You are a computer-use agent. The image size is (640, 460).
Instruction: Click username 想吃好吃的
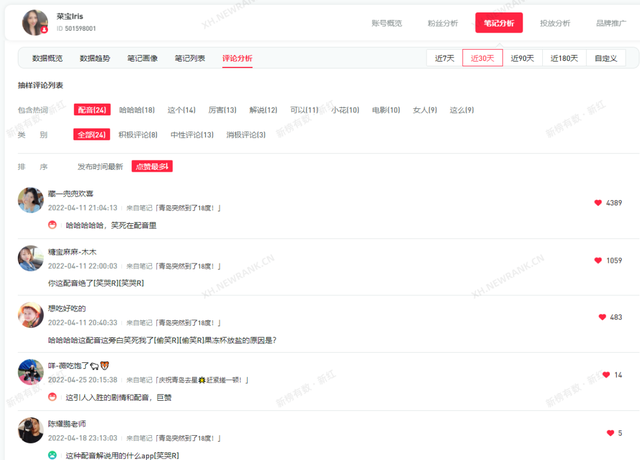(67, 309)
